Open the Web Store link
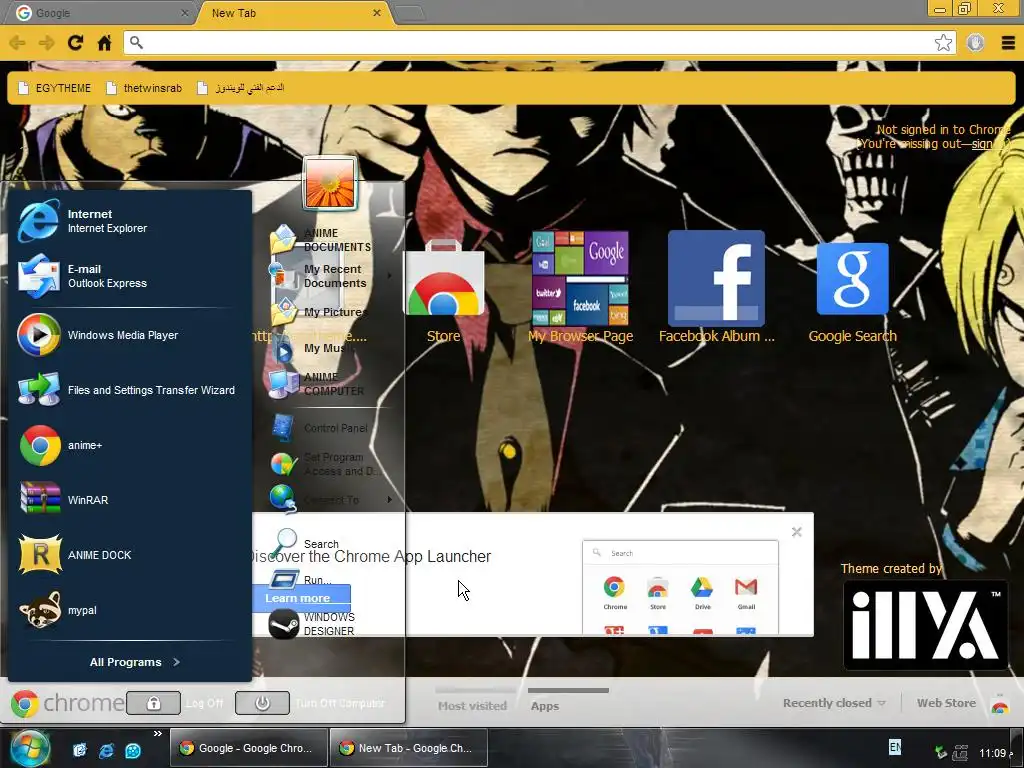Image resolution: width=1024 pixels, height=768 pixels. (946, 703)
